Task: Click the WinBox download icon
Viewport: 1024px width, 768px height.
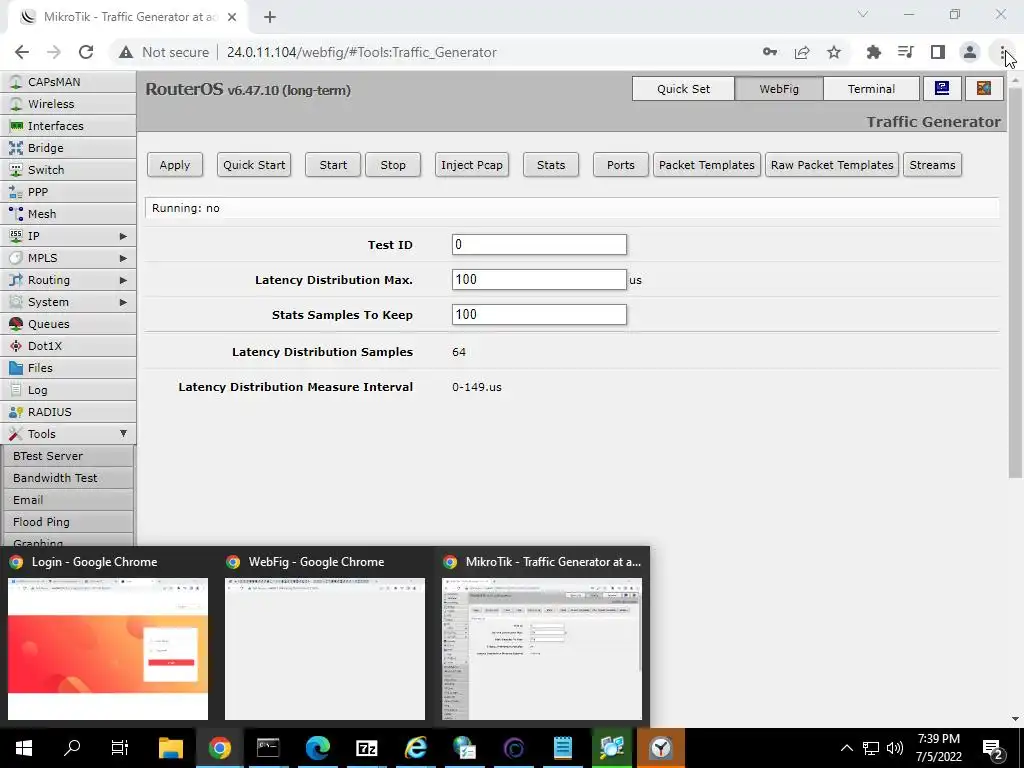Action: click(x=942, y=88)
